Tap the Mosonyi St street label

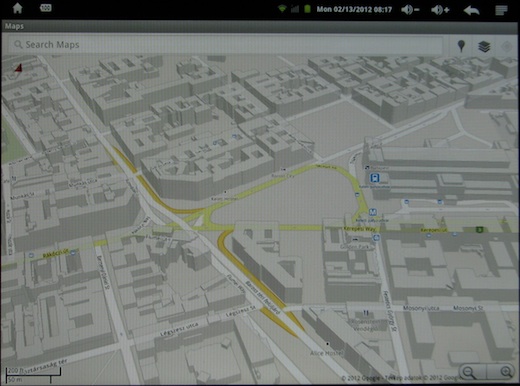(x=468, y=308)
